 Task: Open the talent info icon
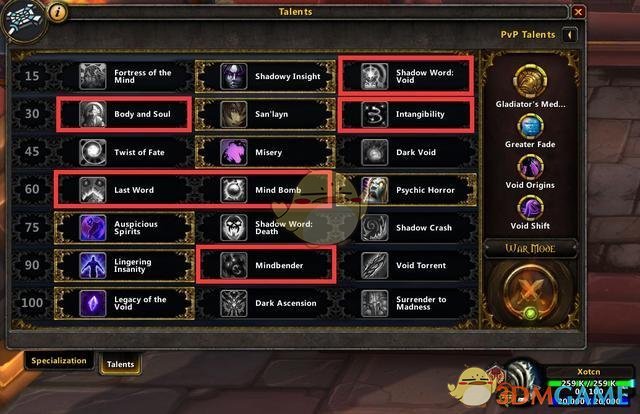(58, 12)
